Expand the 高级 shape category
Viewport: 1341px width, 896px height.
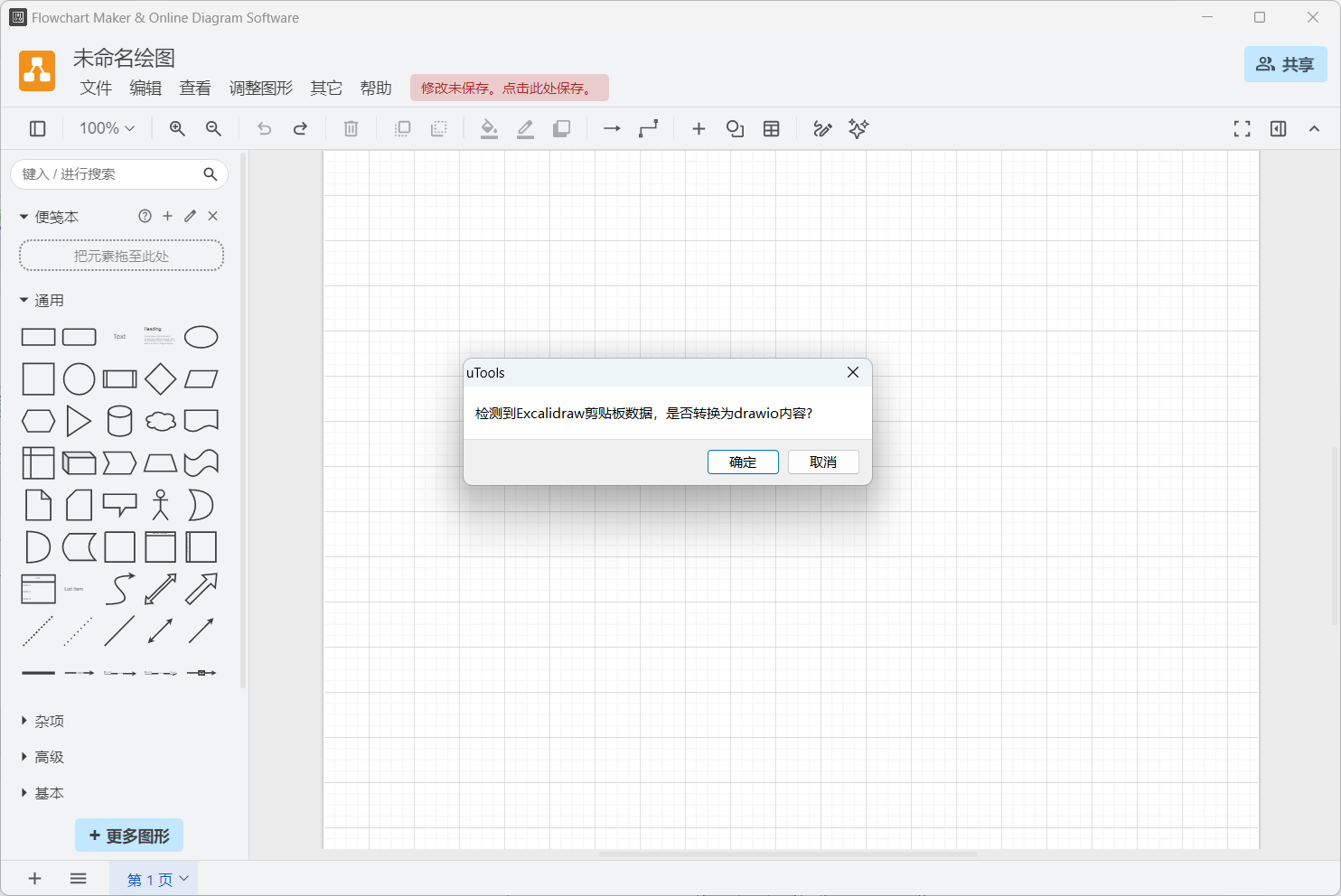(x=49, y=757)
